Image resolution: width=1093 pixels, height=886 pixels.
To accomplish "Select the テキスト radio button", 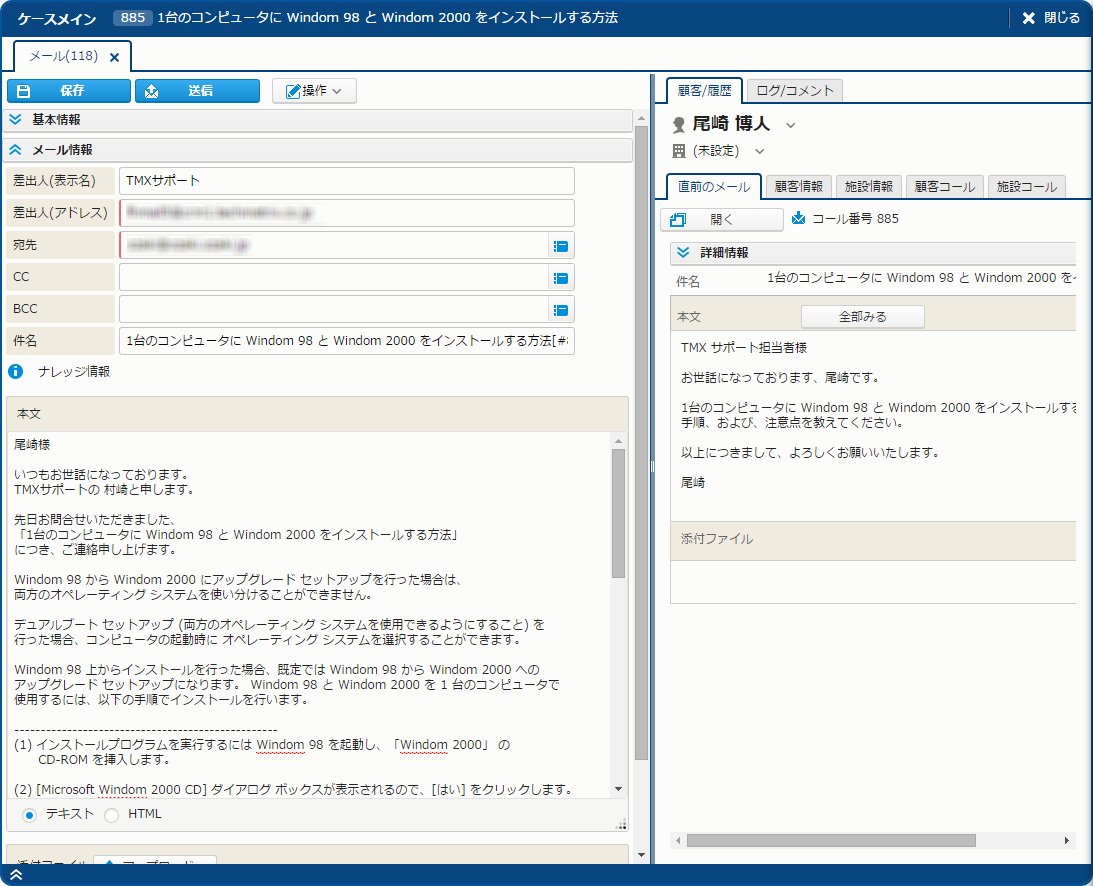I will click(x=29, y=815).
